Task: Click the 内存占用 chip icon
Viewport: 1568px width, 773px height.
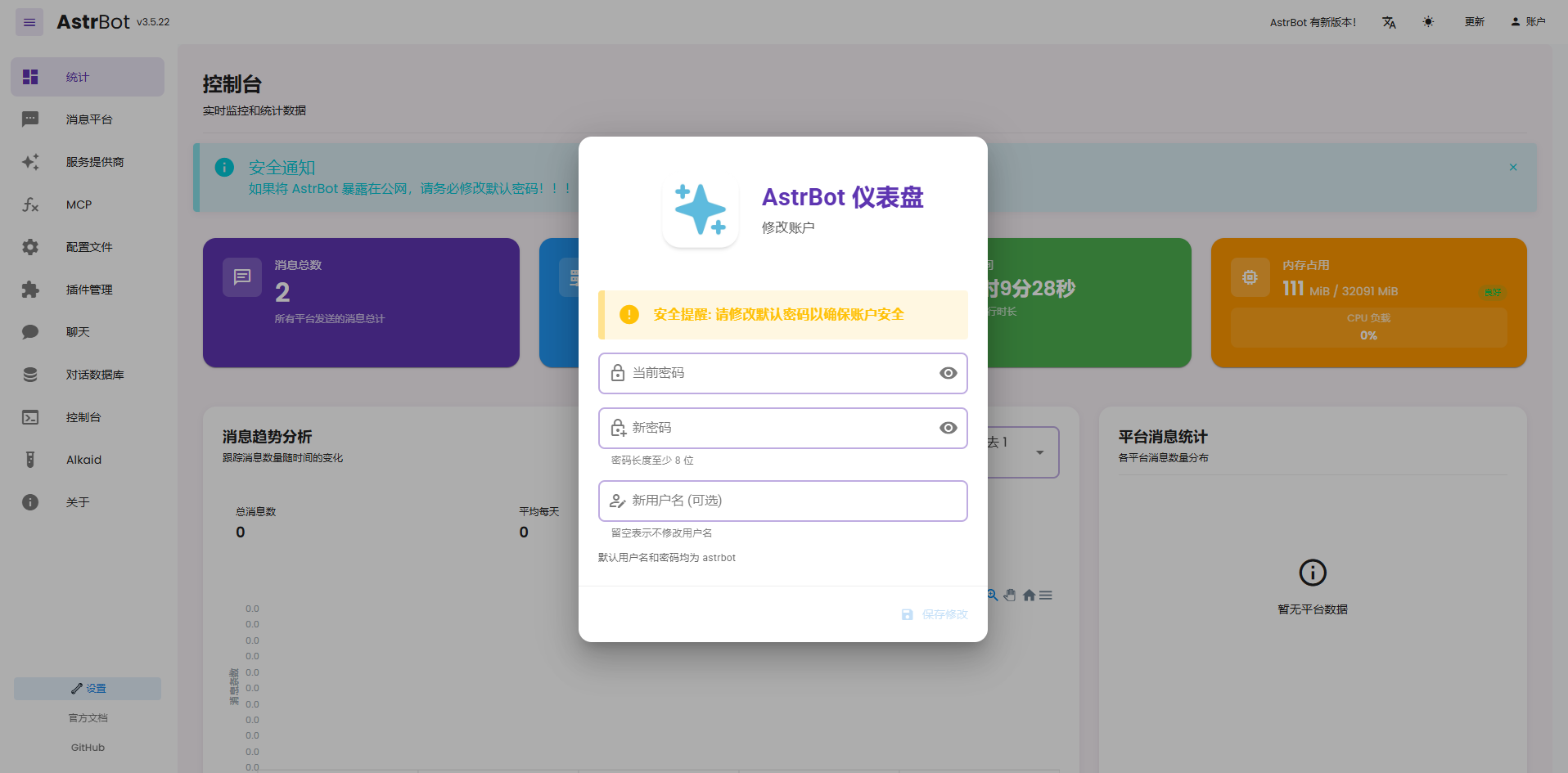Action: [x=1250, y=277]
